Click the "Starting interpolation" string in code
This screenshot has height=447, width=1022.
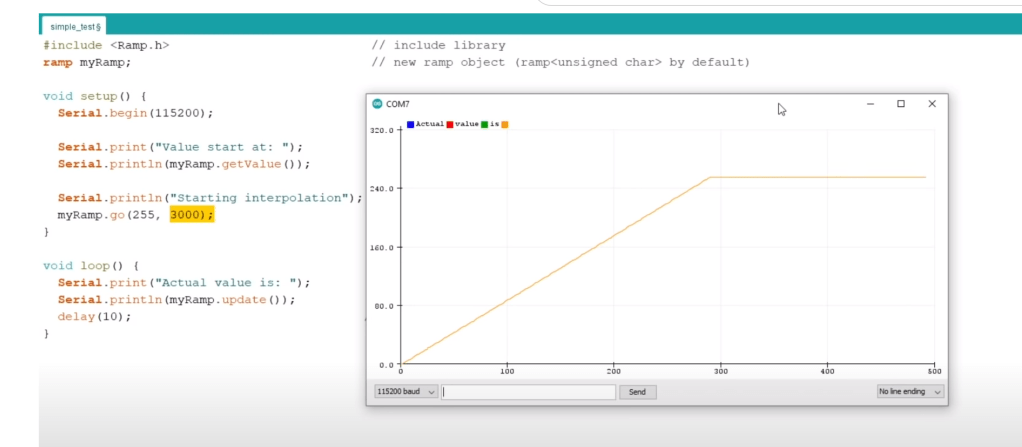tap(273, 198)
